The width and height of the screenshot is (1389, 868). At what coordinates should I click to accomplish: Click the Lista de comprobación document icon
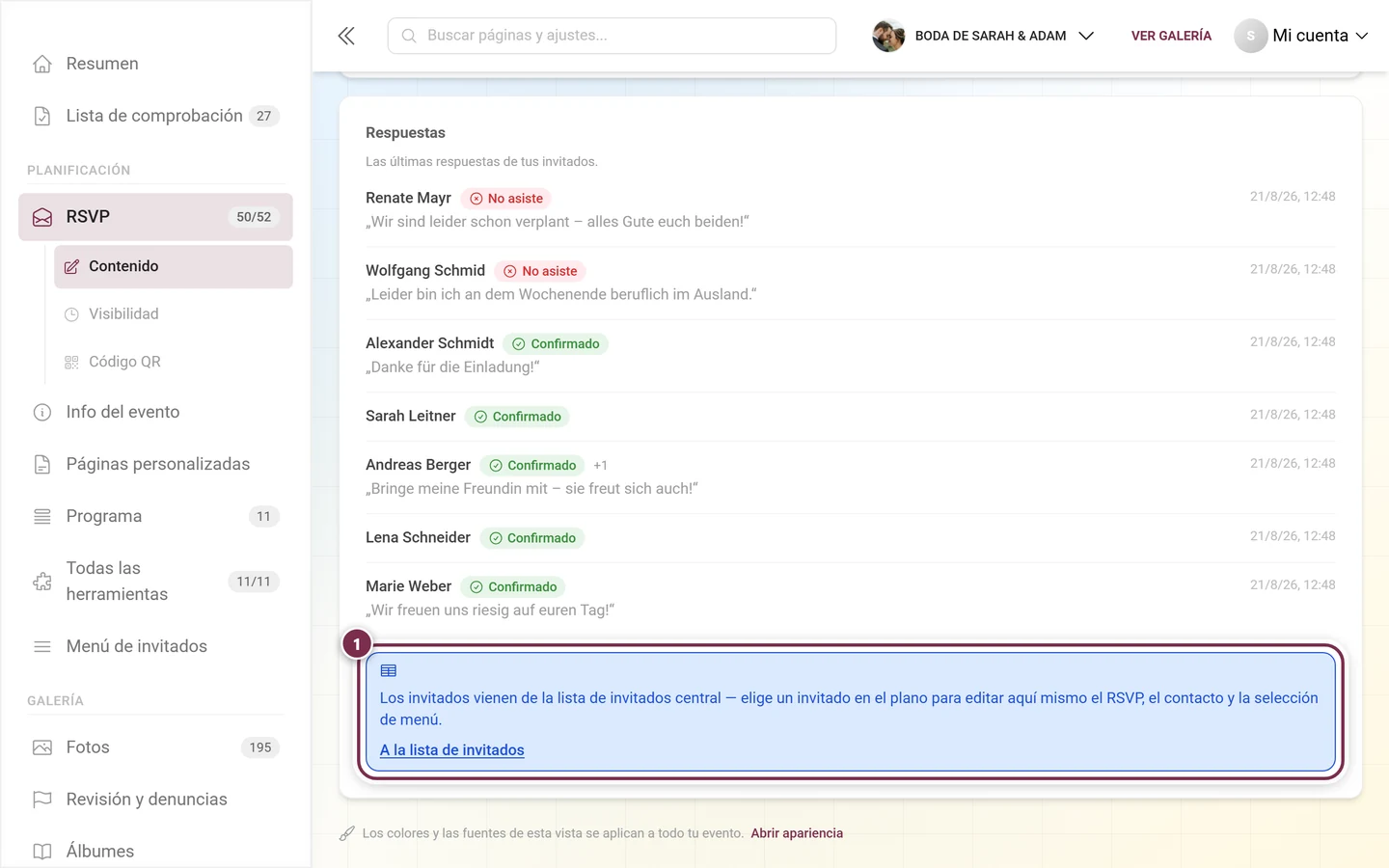42,116
